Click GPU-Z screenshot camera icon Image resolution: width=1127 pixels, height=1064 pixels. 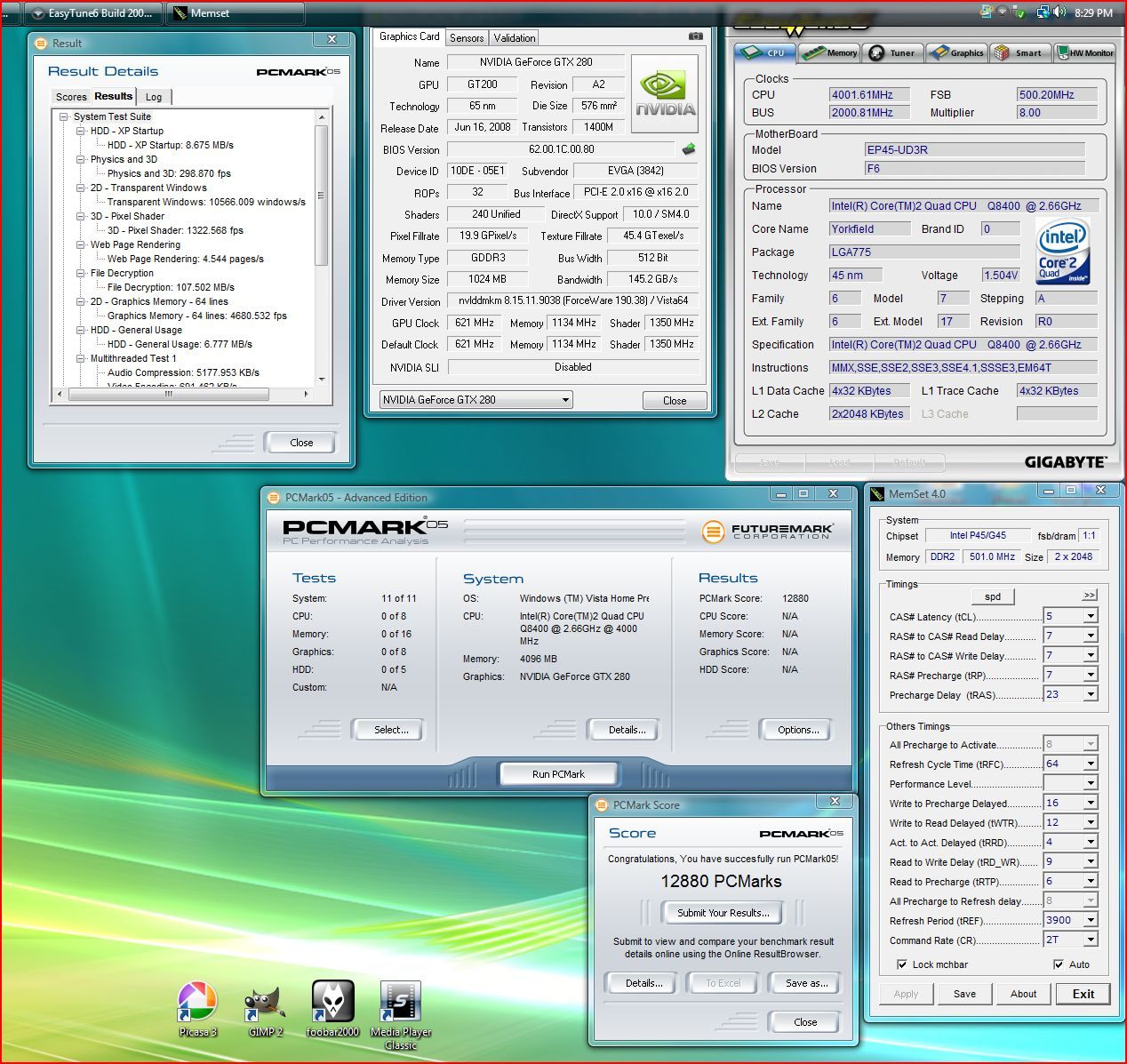point(696,36)
